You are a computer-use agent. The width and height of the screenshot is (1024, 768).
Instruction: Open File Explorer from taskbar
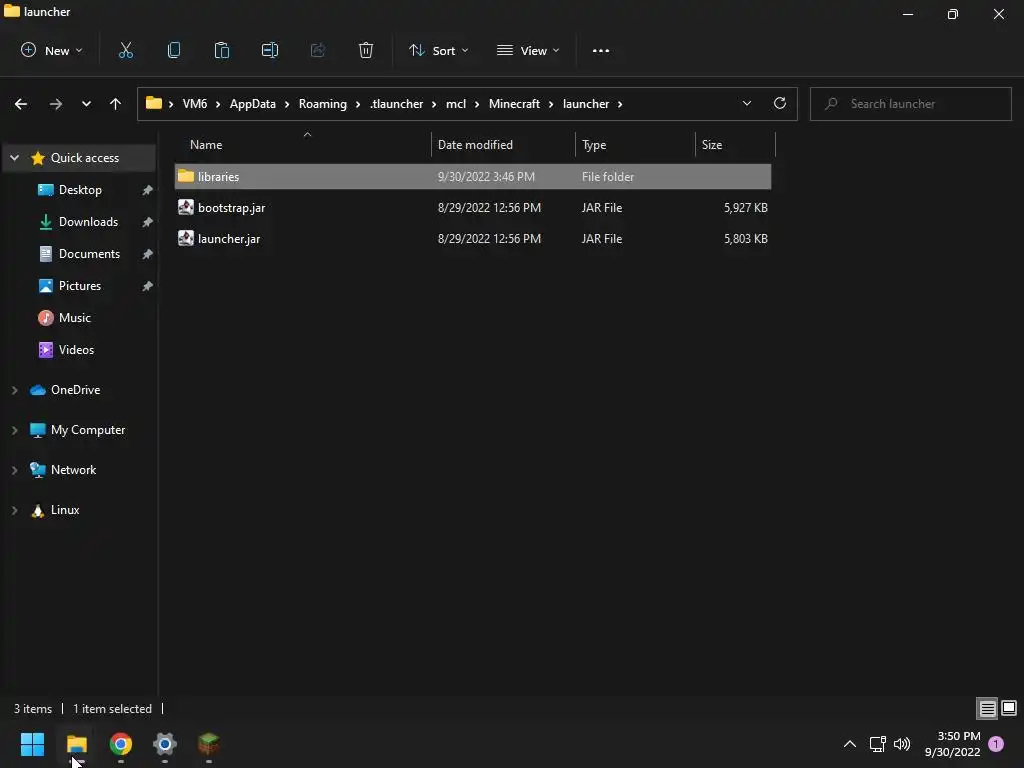77,744
